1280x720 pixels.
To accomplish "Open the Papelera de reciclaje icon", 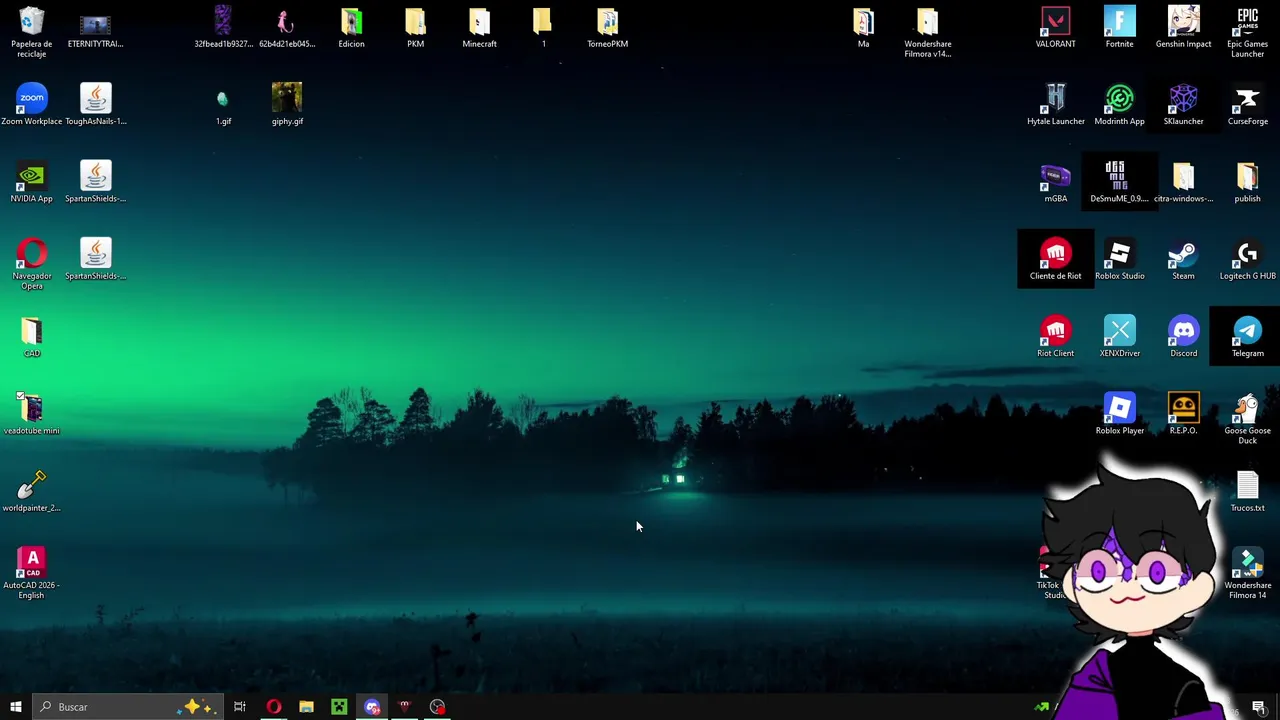I will 31,32.
